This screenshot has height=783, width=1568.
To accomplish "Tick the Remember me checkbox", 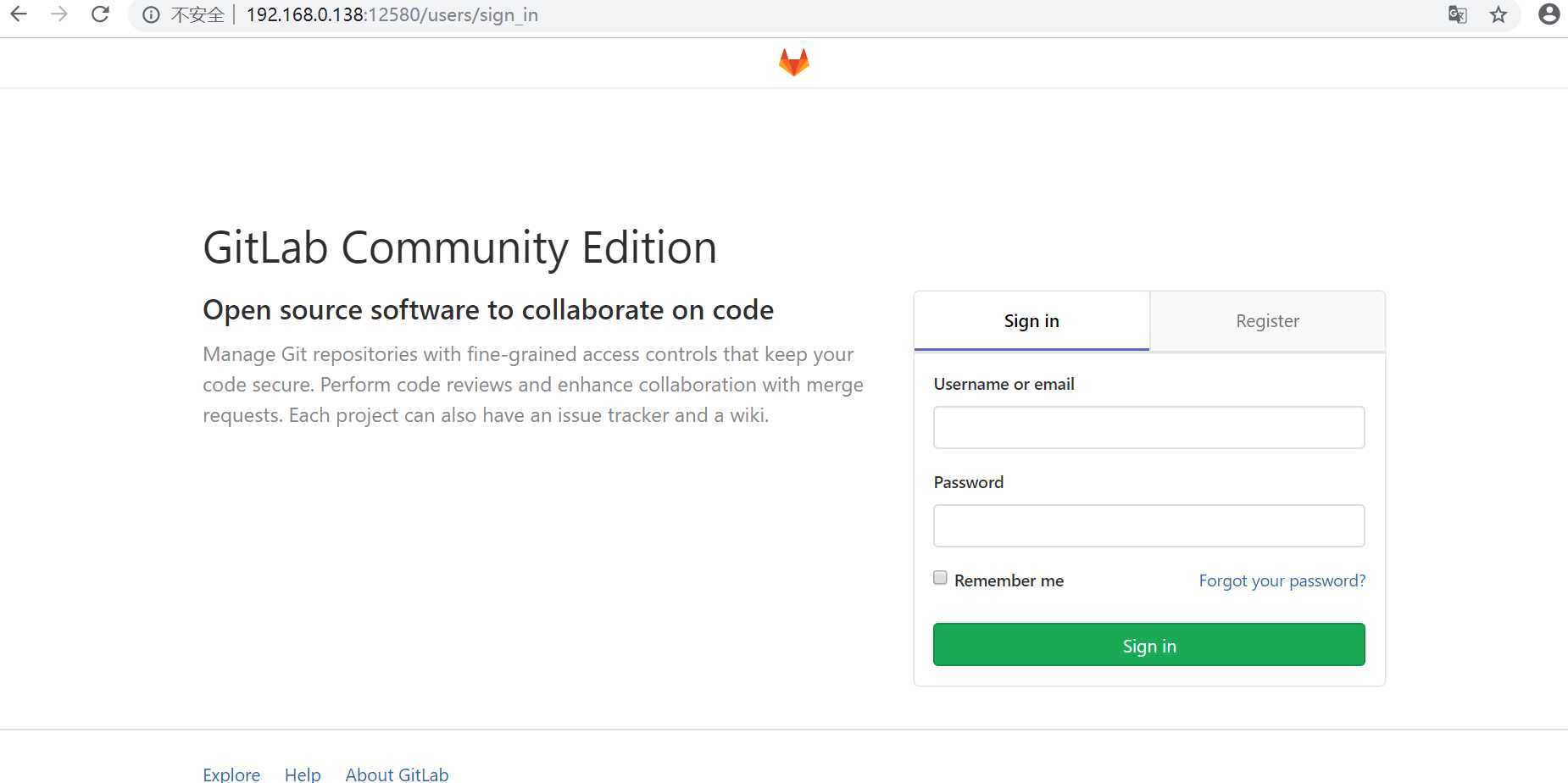I will click(x=940, y=578).
